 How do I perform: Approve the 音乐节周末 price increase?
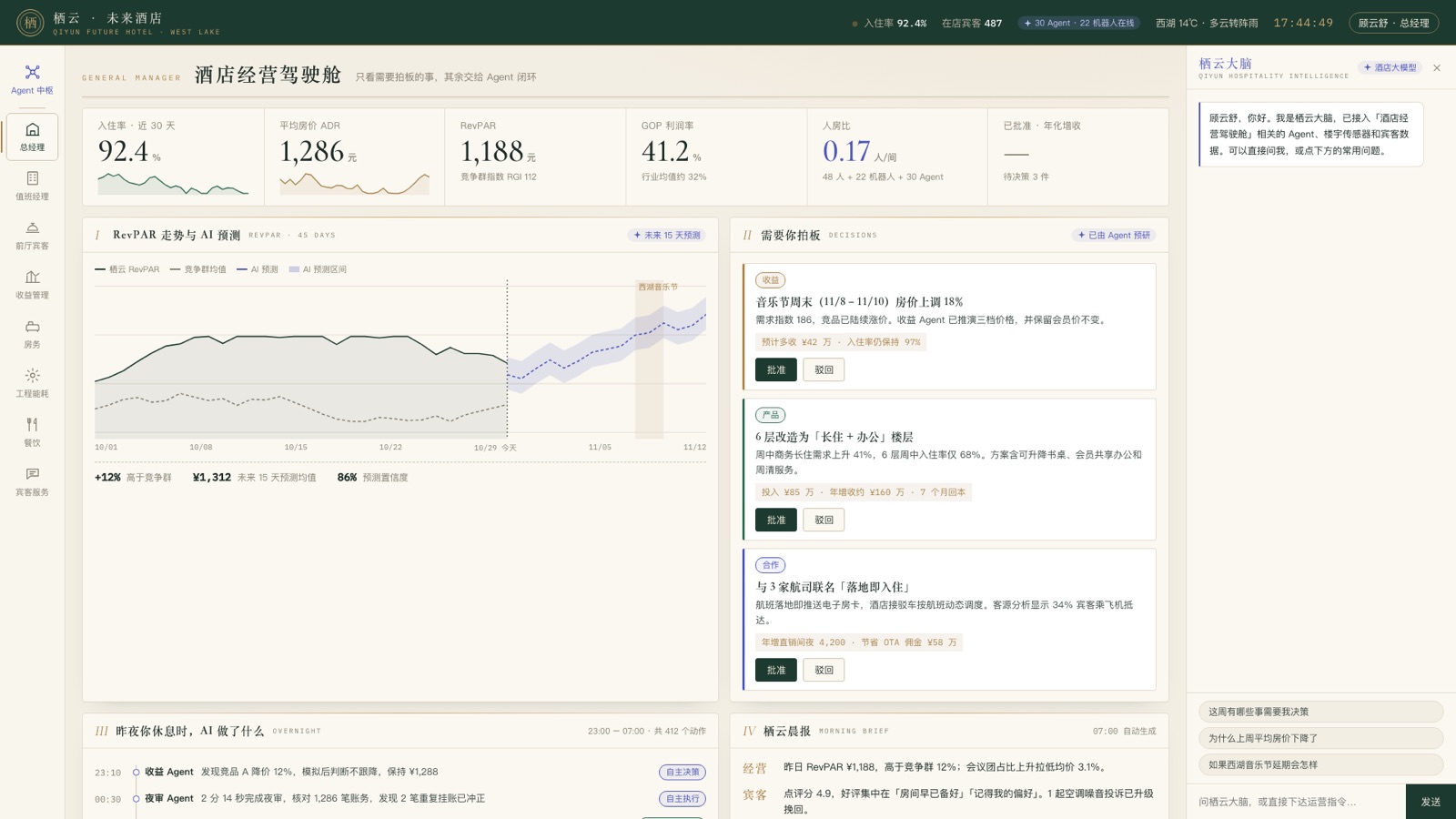pos(776,369)
